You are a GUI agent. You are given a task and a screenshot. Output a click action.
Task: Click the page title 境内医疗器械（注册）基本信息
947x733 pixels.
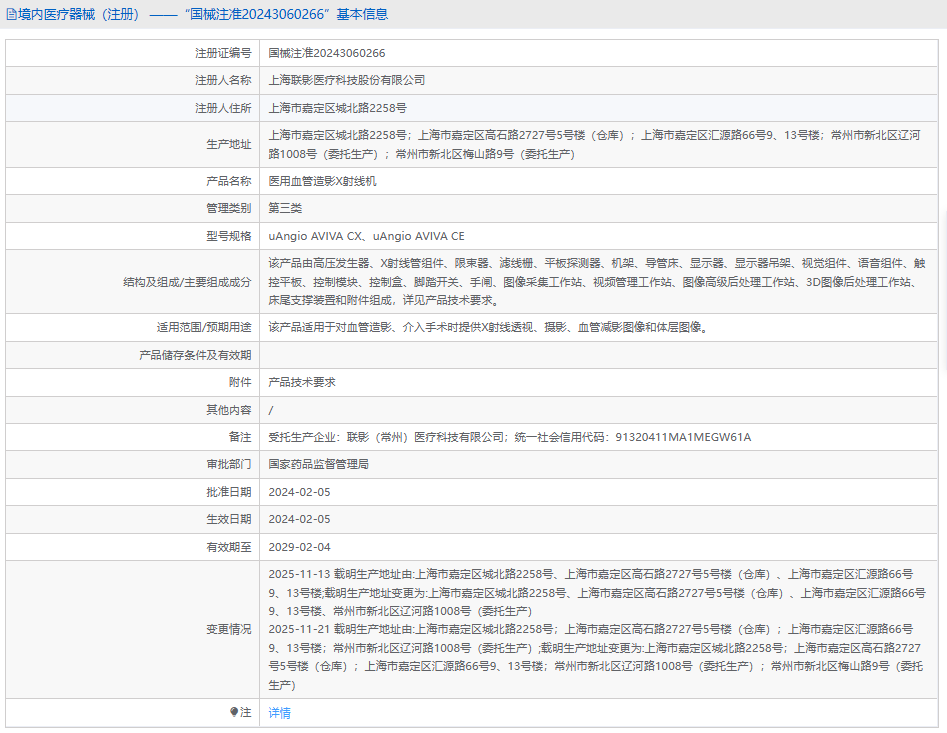tap(203, 14)
